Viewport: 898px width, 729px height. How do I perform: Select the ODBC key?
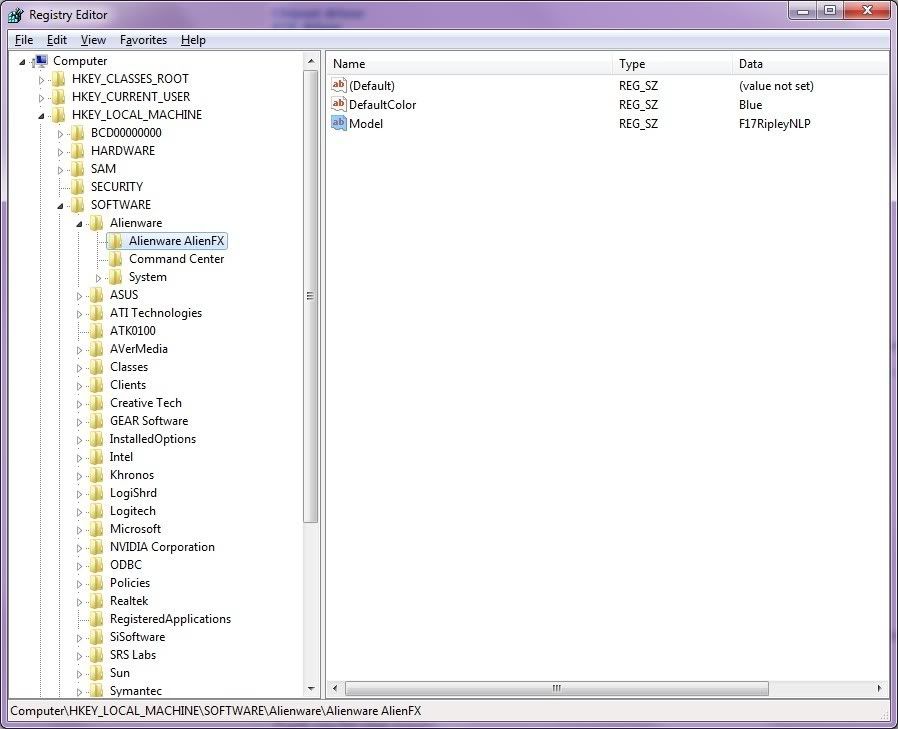click(x=125, y=565)
